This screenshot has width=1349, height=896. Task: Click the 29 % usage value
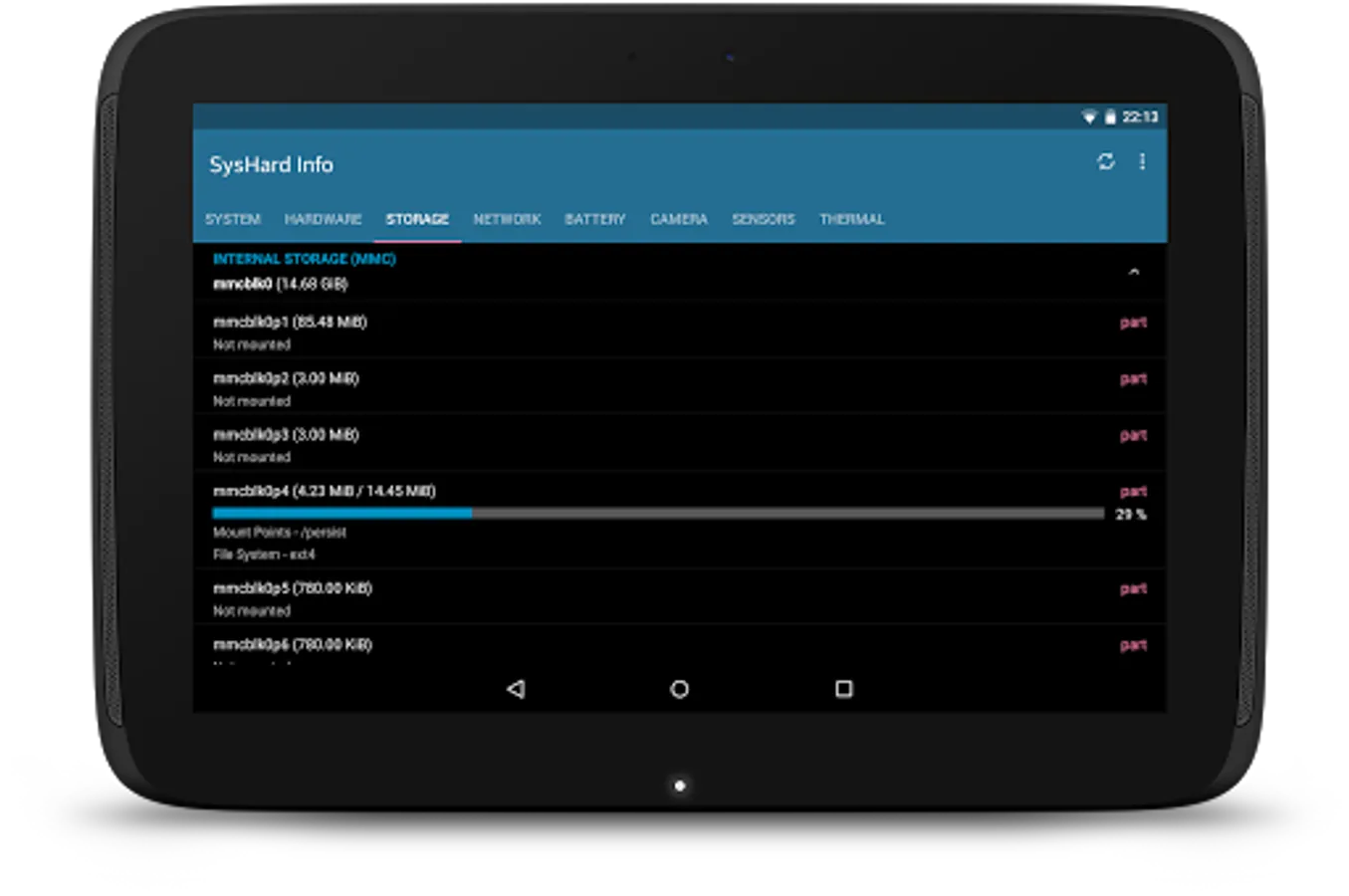tap(1131, 515)
